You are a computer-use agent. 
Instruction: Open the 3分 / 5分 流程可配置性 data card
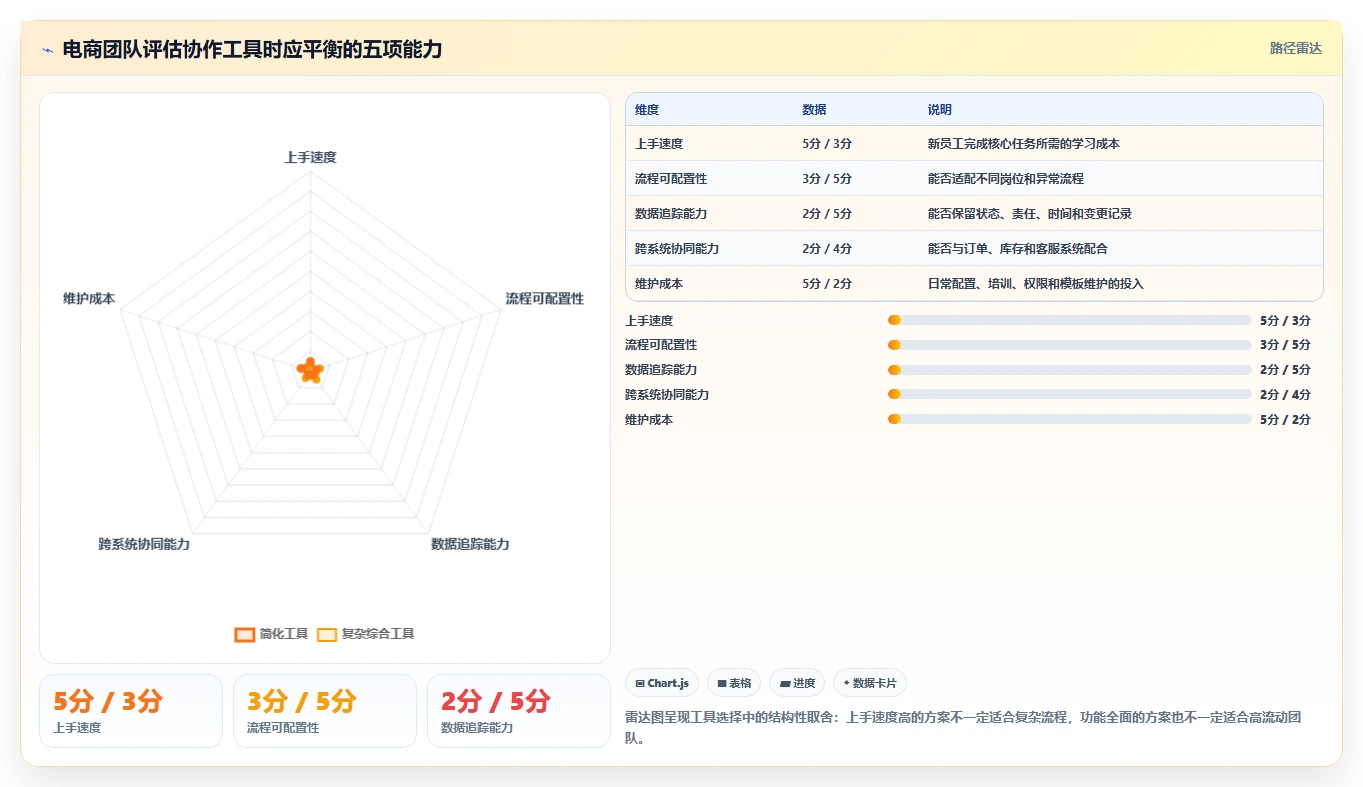coord(325,711)
